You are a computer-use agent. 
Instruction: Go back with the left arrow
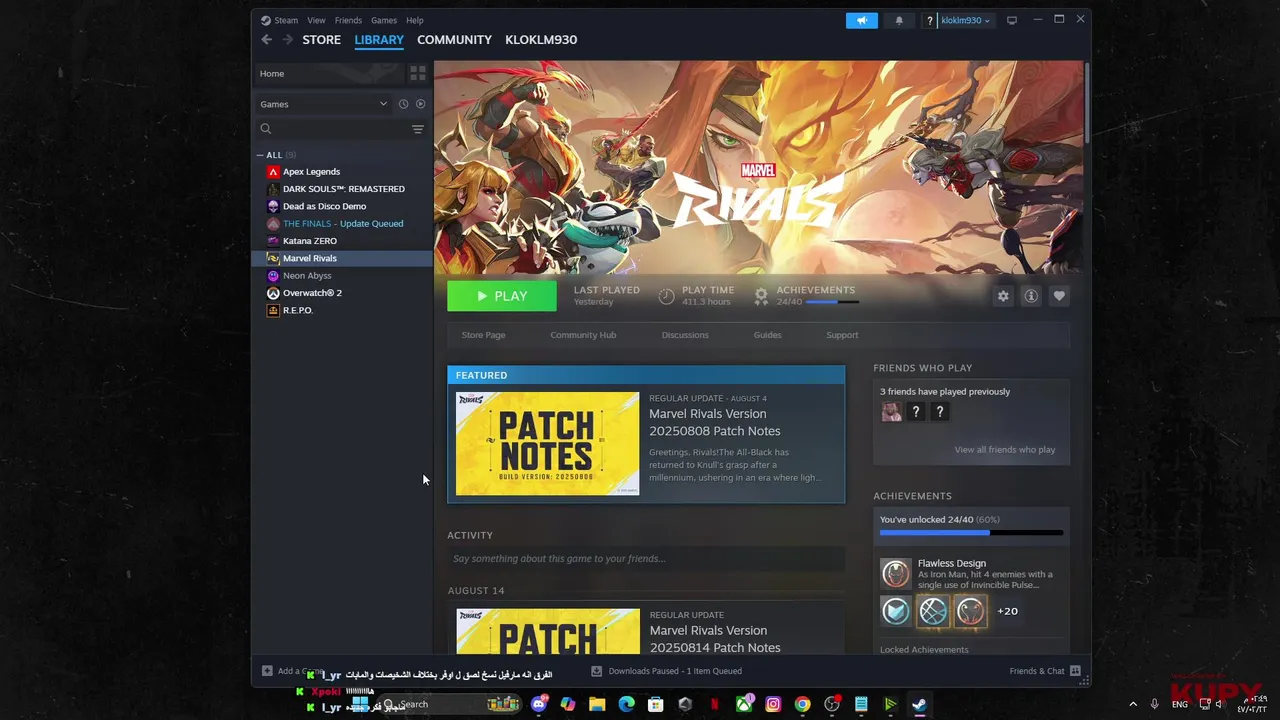(x=266, y=40)
